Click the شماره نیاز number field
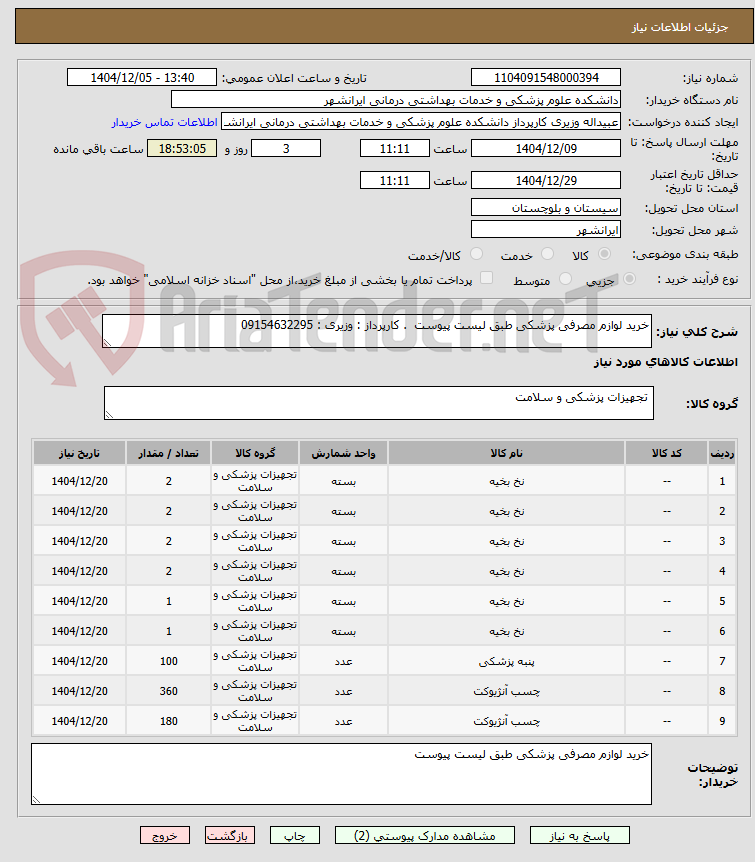 click(546, 78)
